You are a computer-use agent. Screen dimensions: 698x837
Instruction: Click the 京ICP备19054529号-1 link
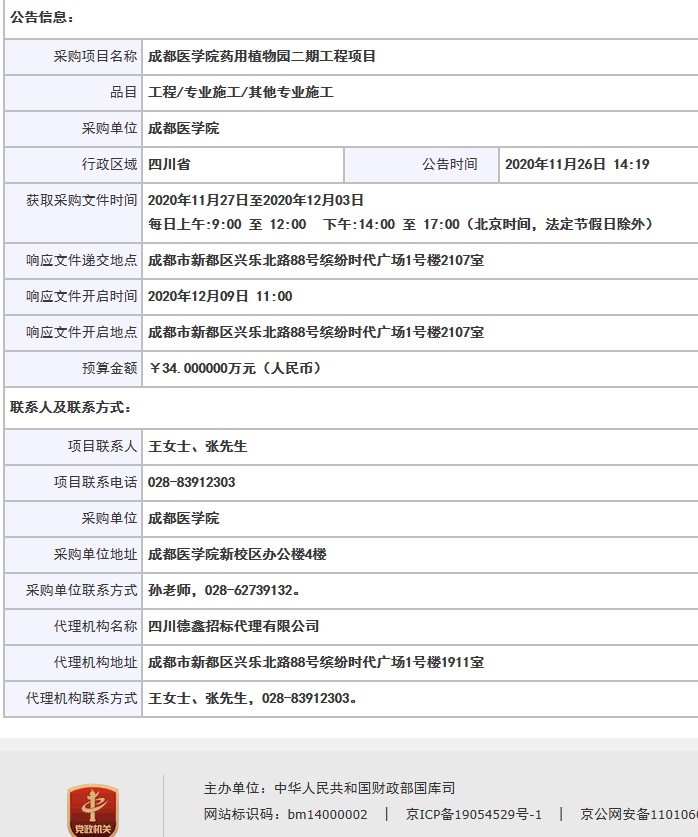[474, 815]
